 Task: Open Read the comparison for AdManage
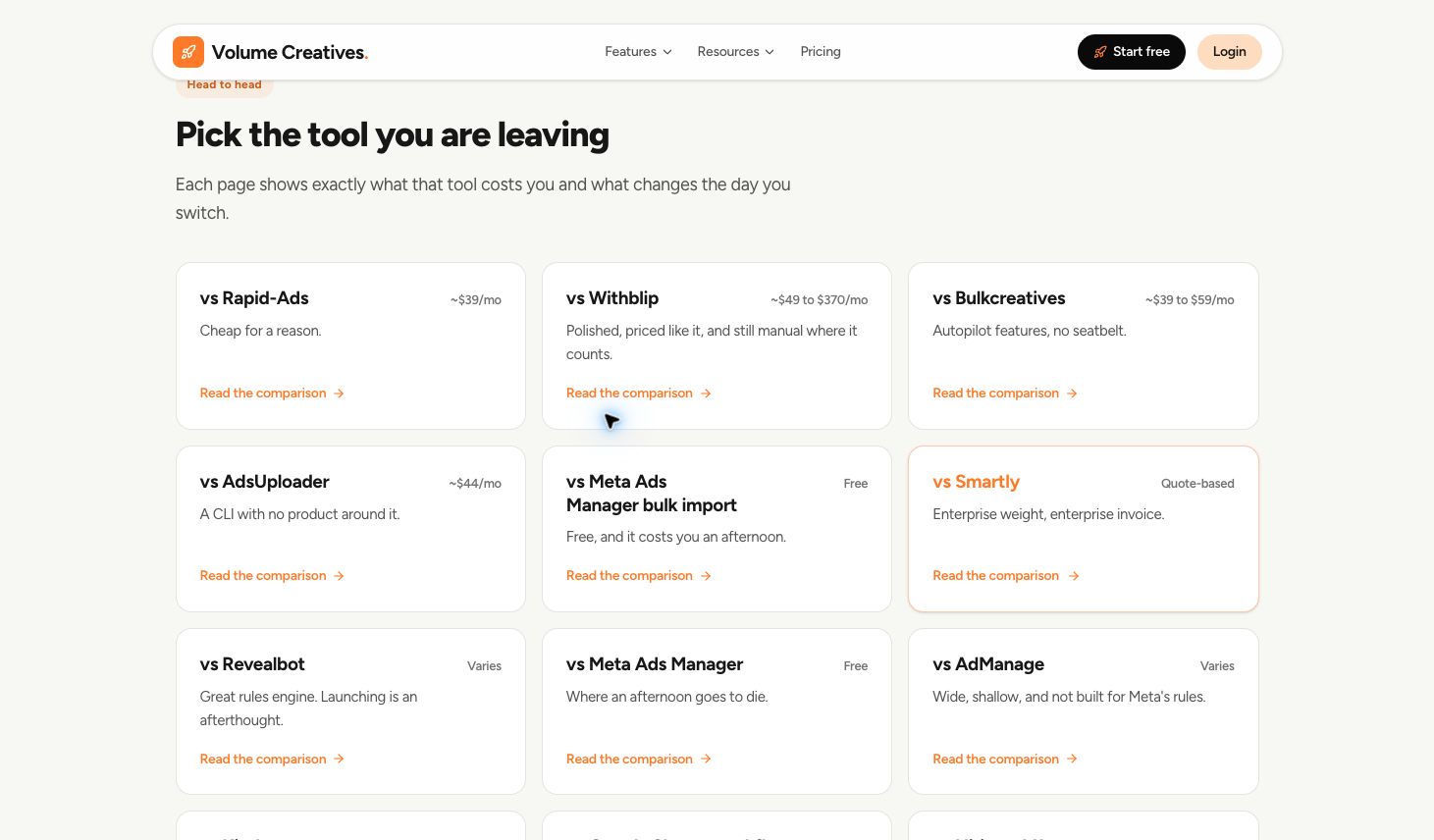[x=1005, y=760]
